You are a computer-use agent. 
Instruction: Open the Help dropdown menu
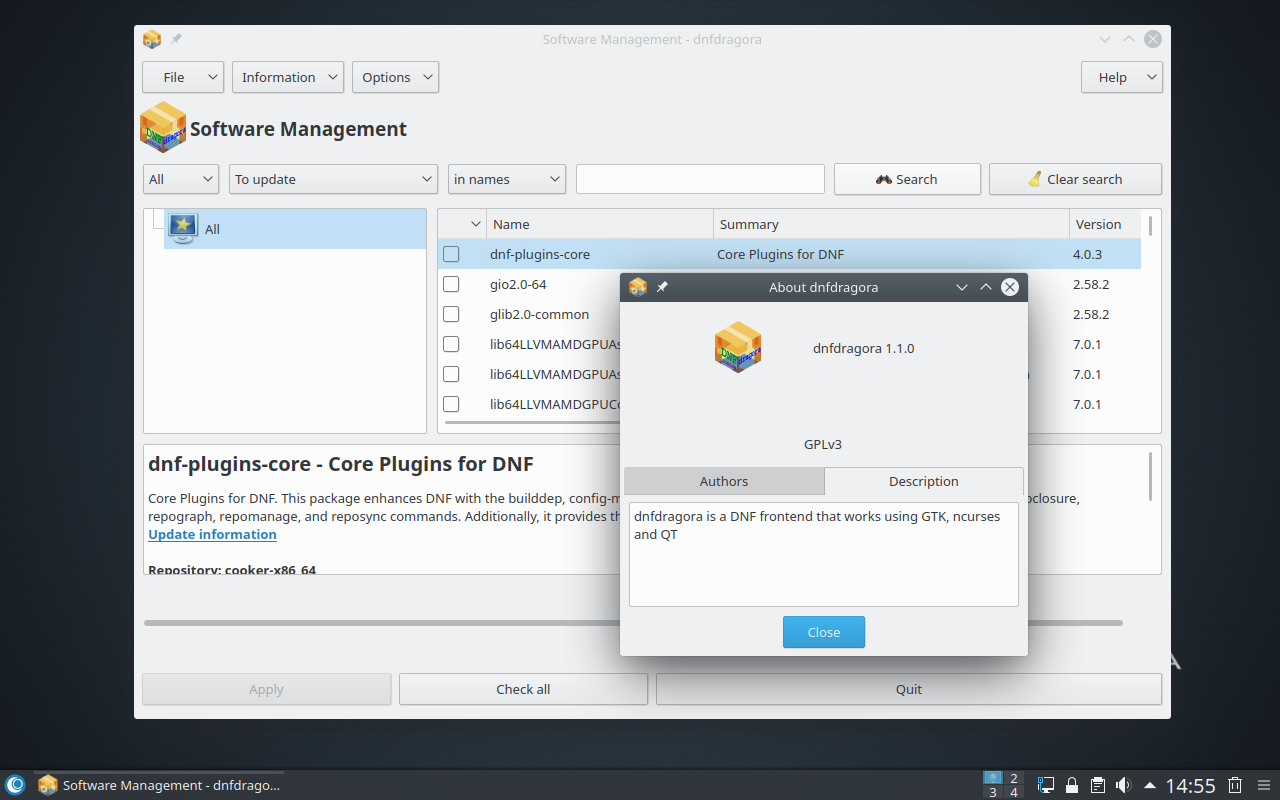click(1122, 77)
